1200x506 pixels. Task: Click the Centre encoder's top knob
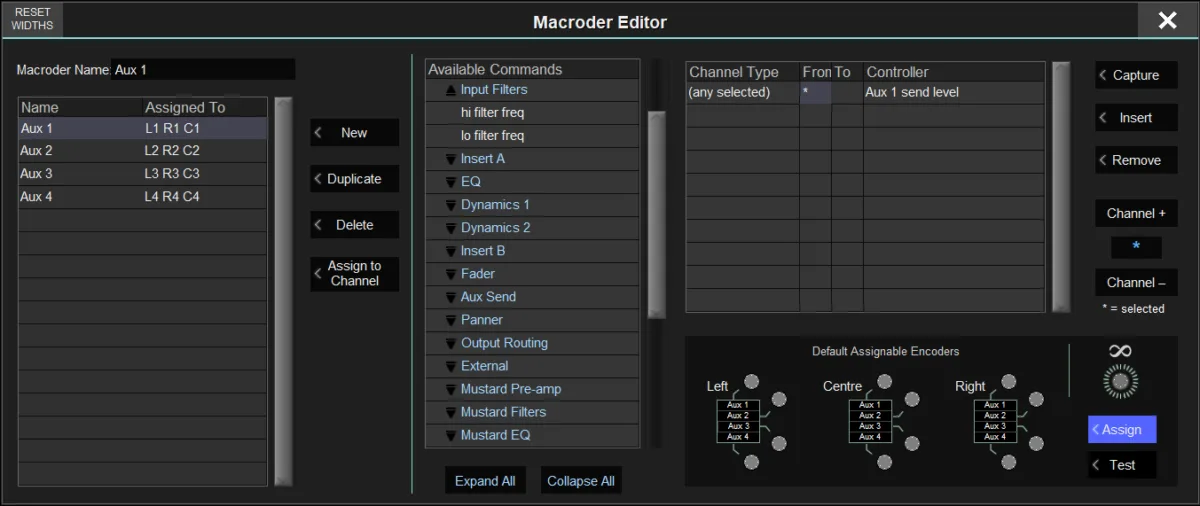pos(885,381)
